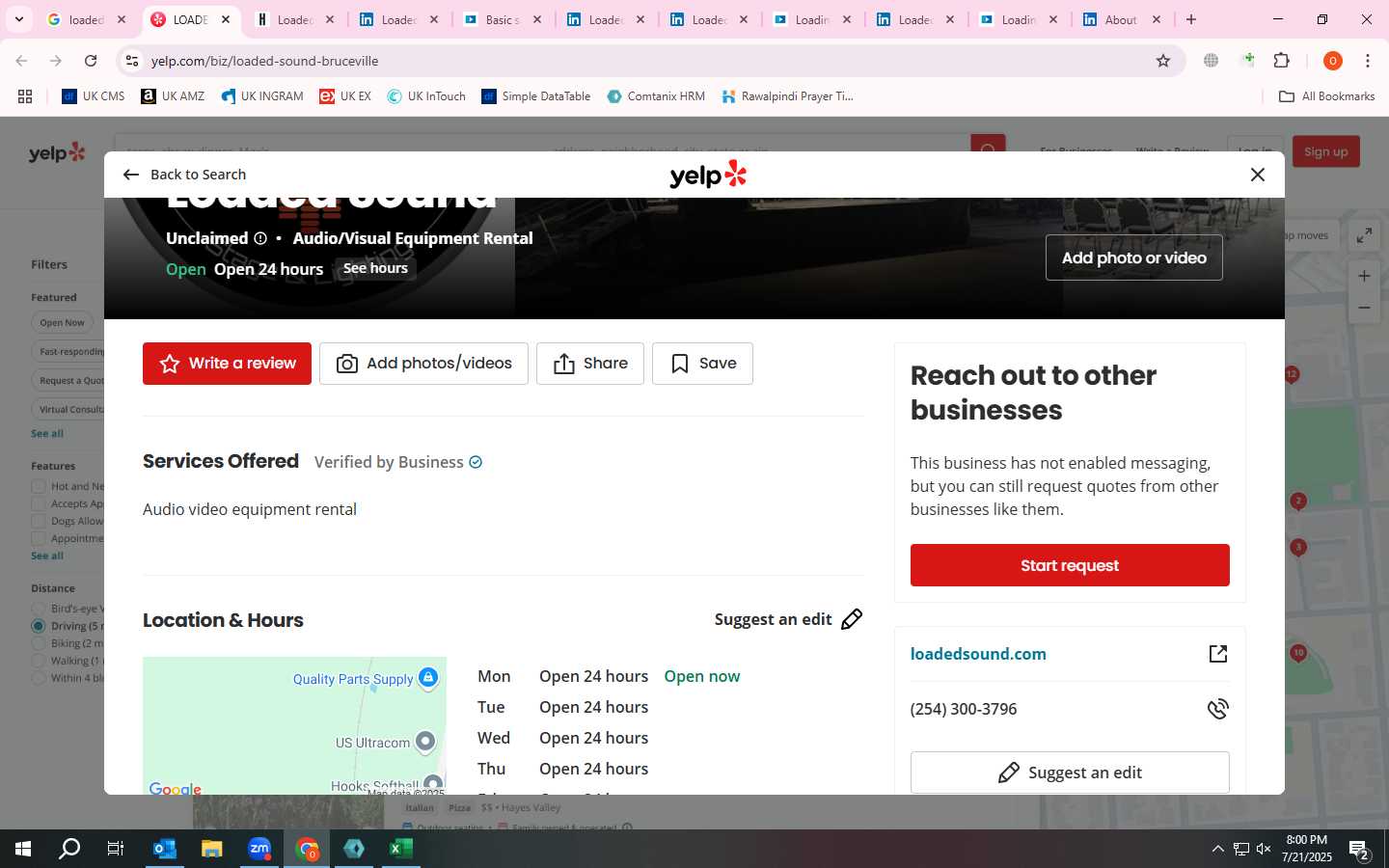The image size is (1389, 868).
Task: Click Verified by Business checkmark icon
Action: [476, 462]
